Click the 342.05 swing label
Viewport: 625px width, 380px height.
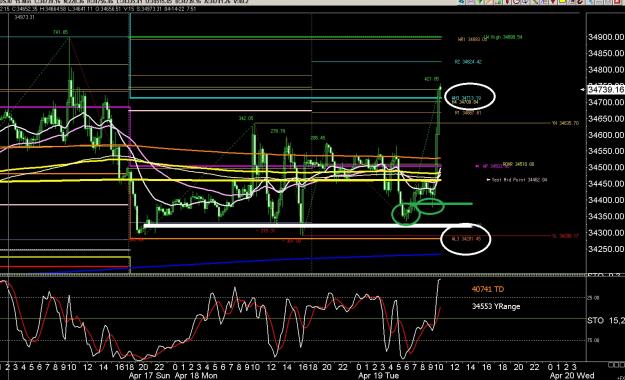click(246, 118)
